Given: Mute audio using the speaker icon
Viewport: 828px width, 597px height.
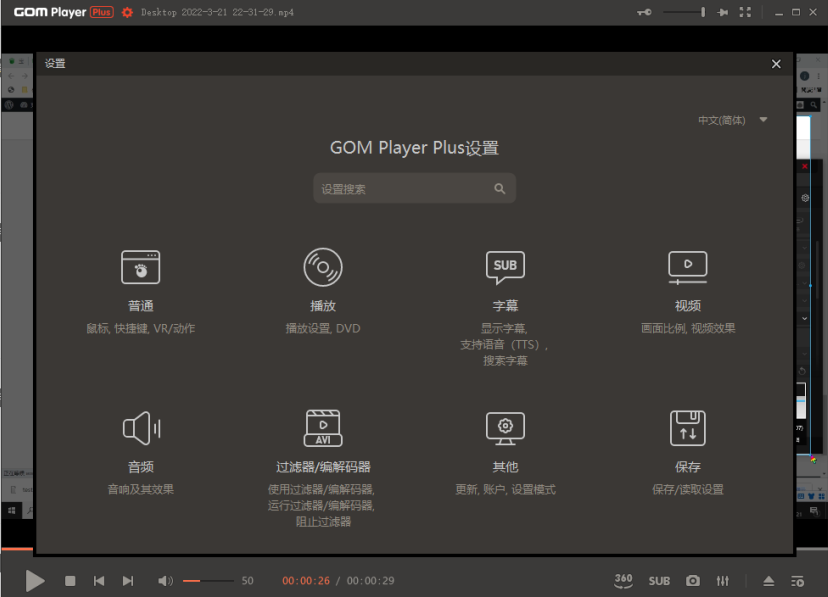Looking at the screenshot, I should point(165,581).
